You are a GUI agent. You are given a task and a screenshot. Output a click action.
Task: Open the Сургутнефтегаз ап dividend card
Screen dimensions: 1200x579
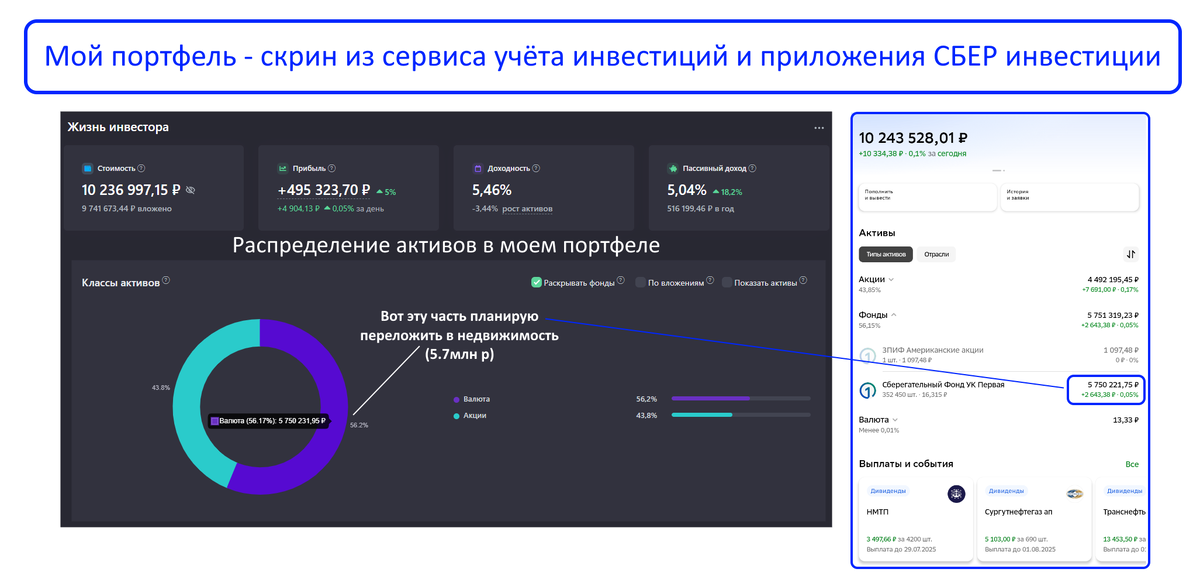click(x=1034, y=520)
